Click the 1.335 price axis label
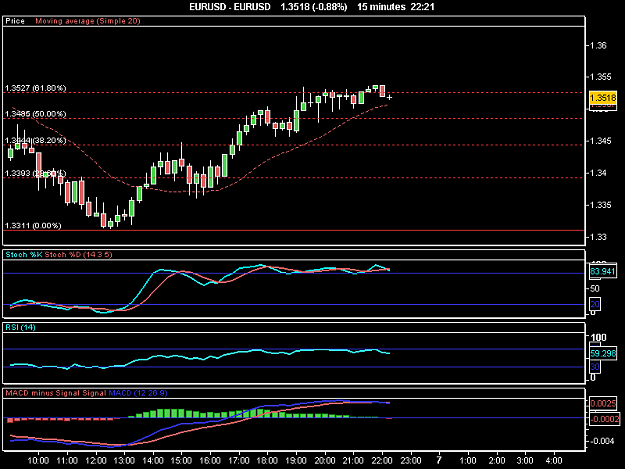 click(x=601, y=205)
